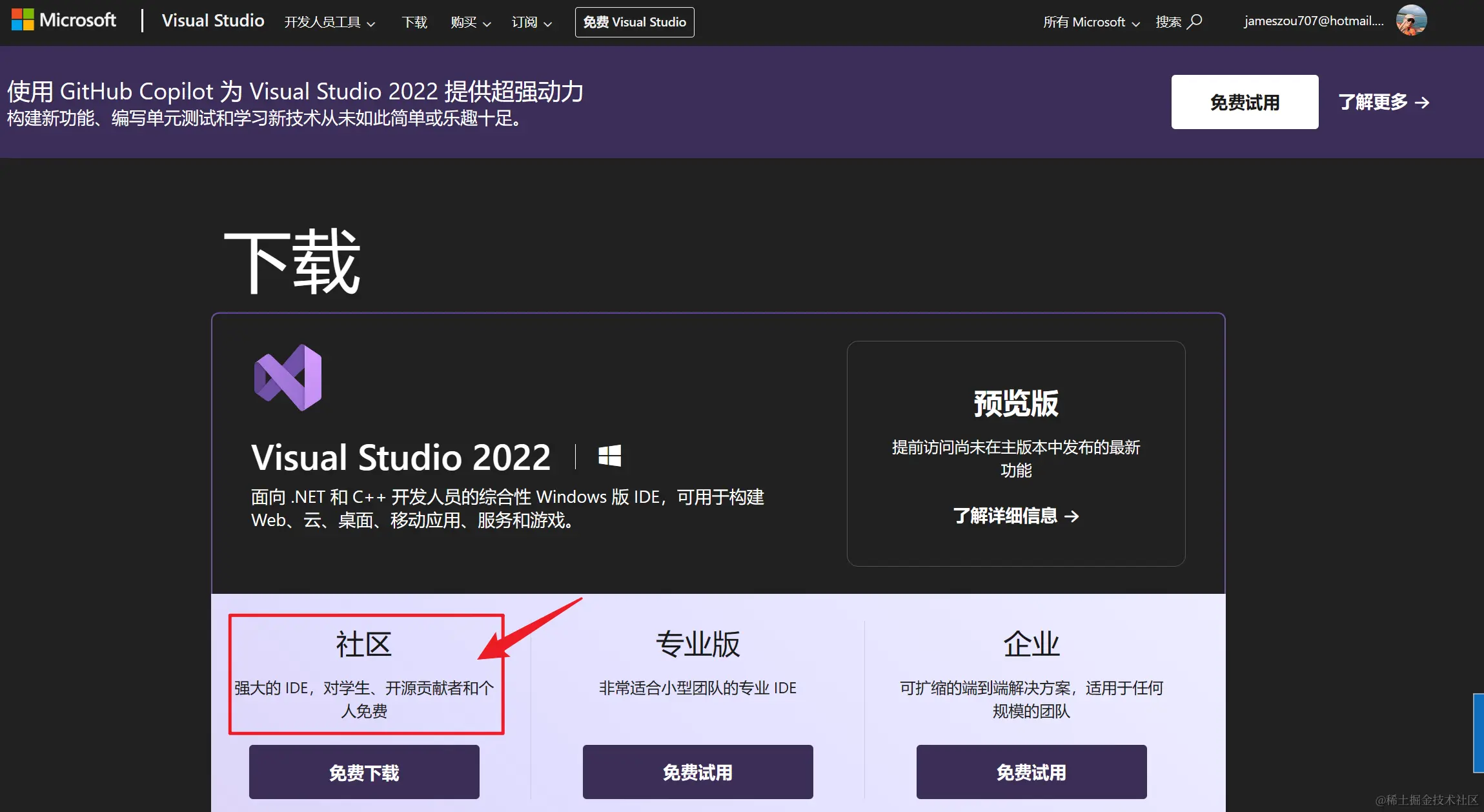1484x812 pixels.
Task: Click 免费试用 under 专业版
Action: 697,772
